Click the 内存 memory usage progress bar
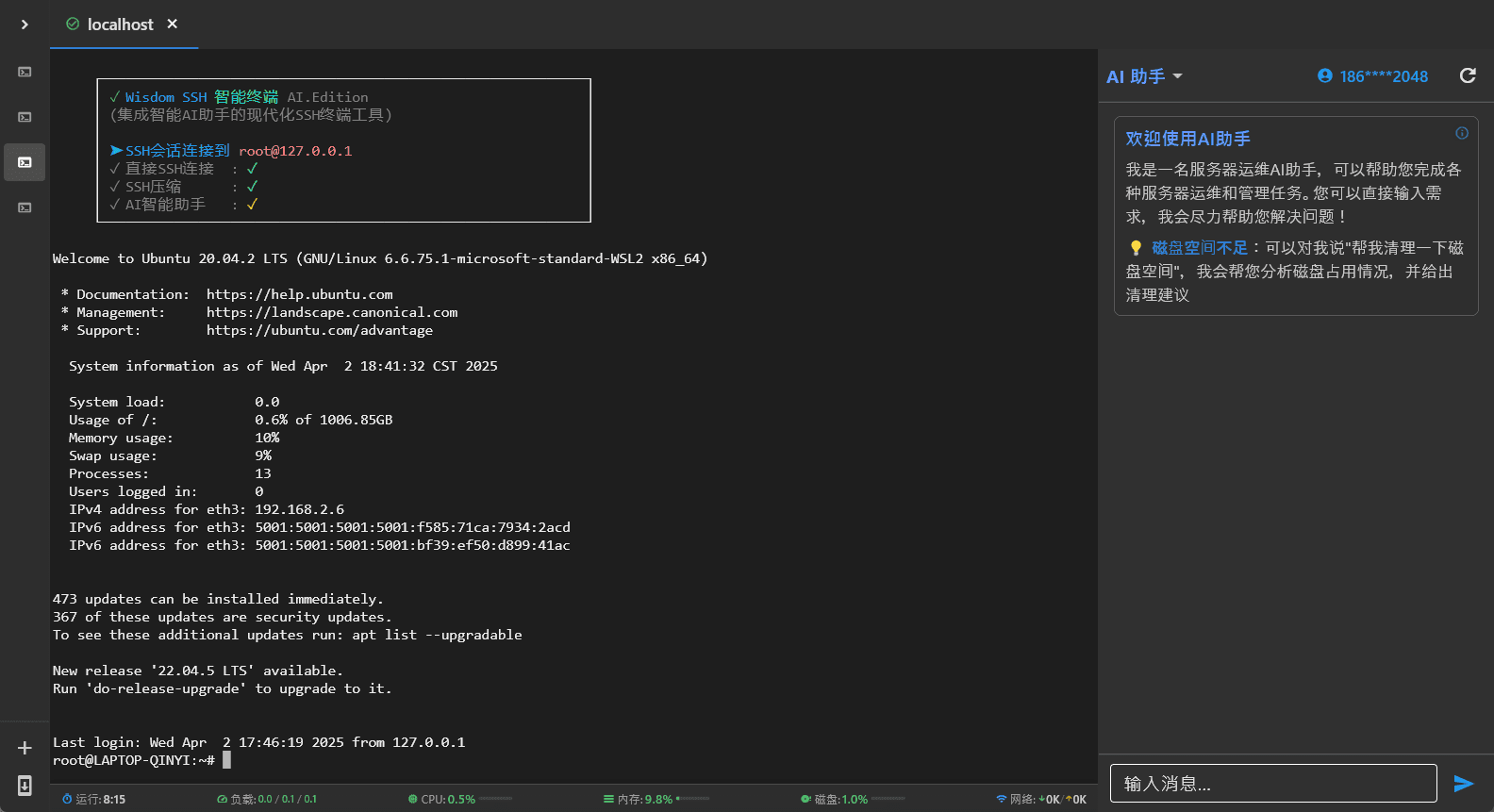The height and width of the screenshot is (812, 1494). pos(693,799)
